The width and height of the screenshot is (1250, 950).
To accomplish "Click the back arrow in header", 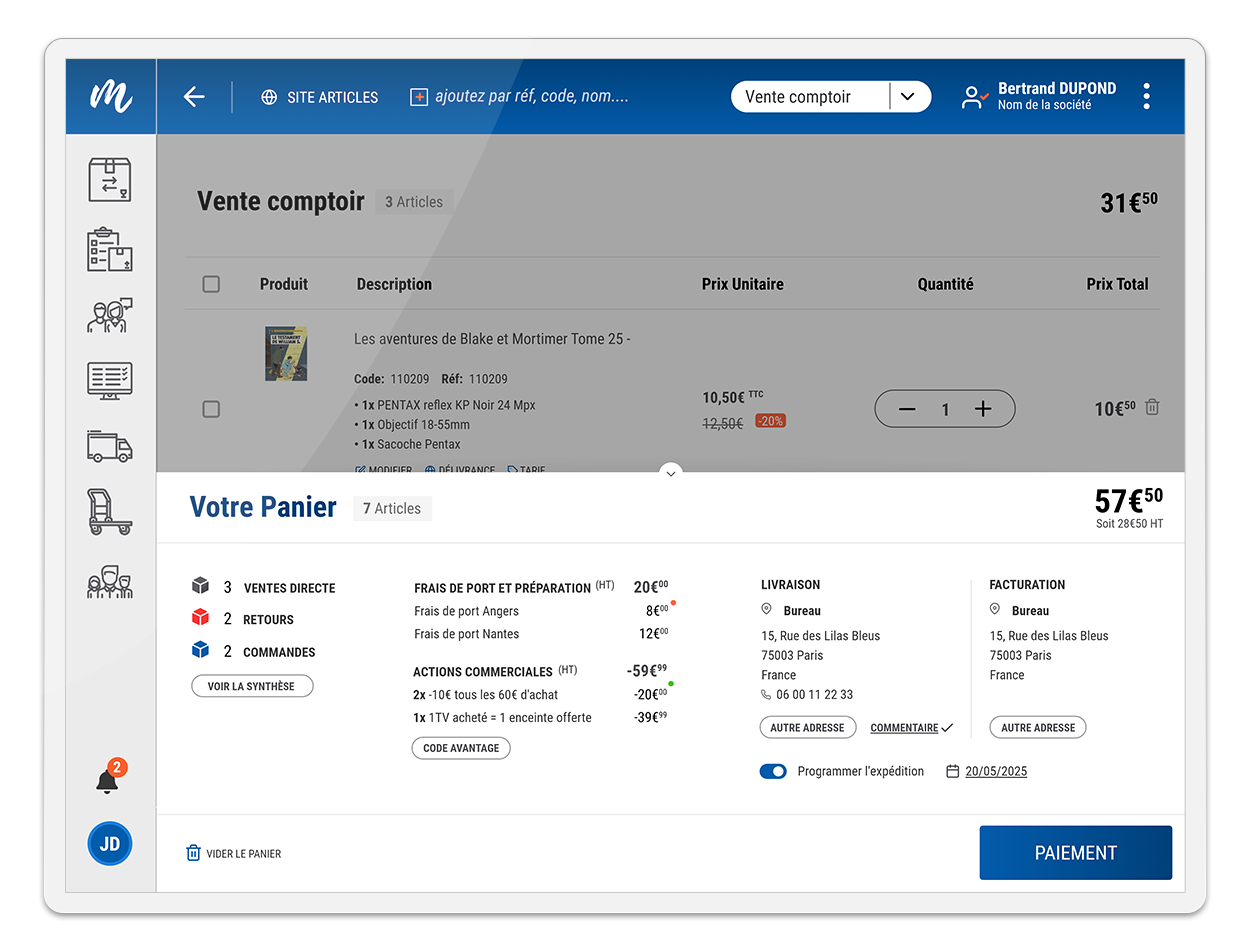I will tap(194, 97).
